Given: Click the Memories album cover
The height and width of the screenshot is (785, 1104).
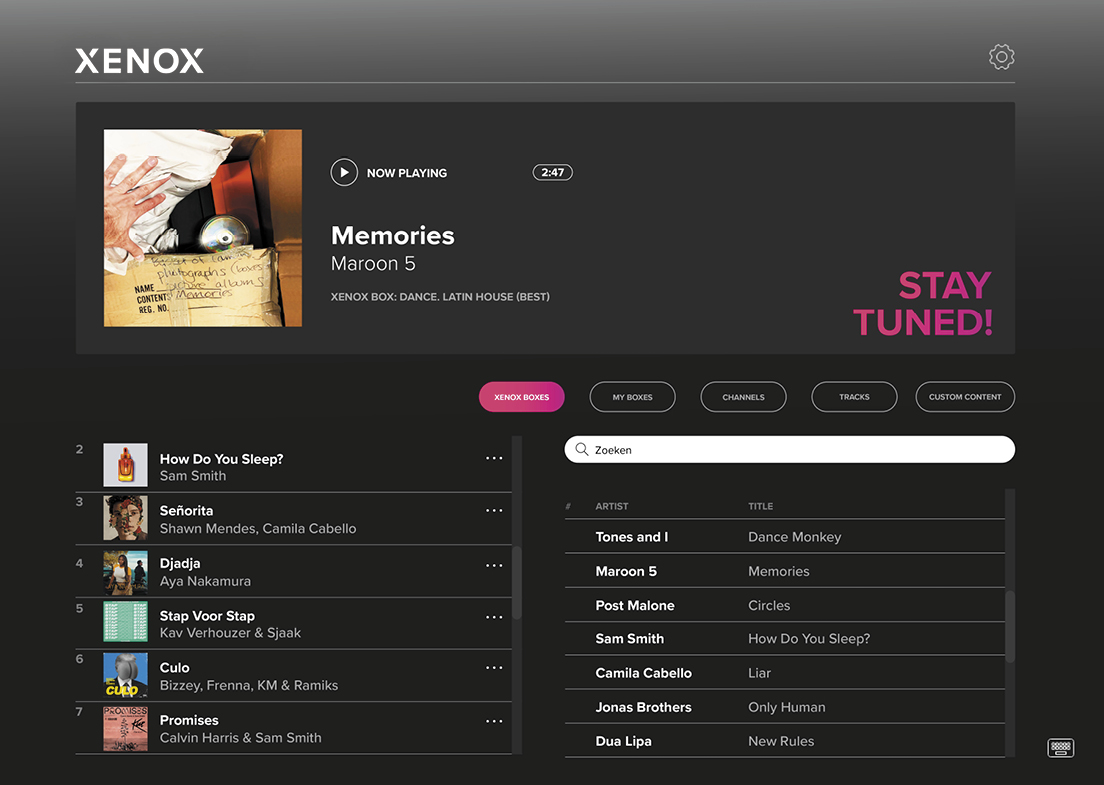Looking at the screenshot, I should [203, 227].
